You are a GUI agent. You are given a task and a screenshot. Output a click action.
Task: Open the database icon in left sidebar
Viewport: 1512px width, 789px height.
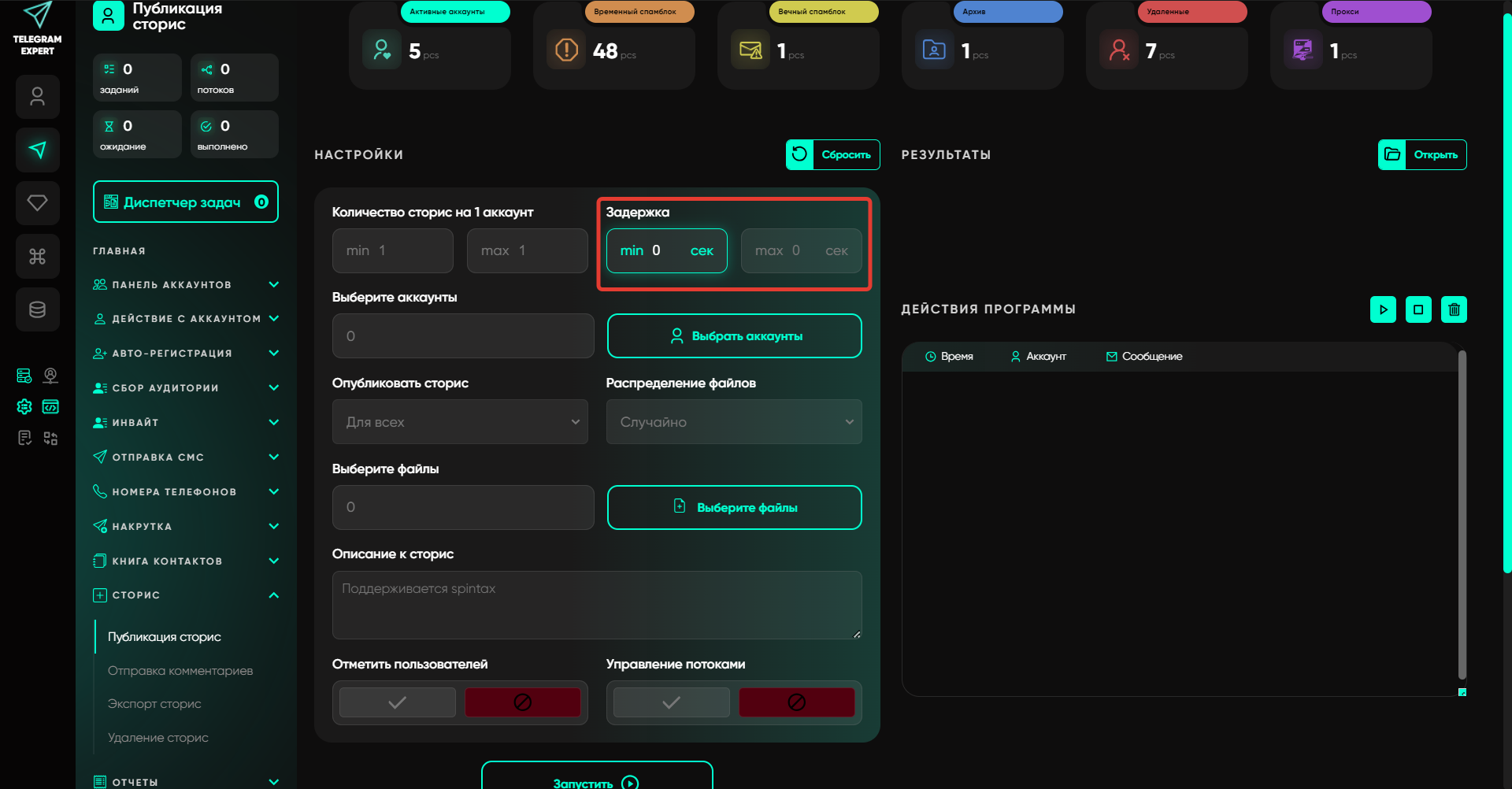coord(37,309)
